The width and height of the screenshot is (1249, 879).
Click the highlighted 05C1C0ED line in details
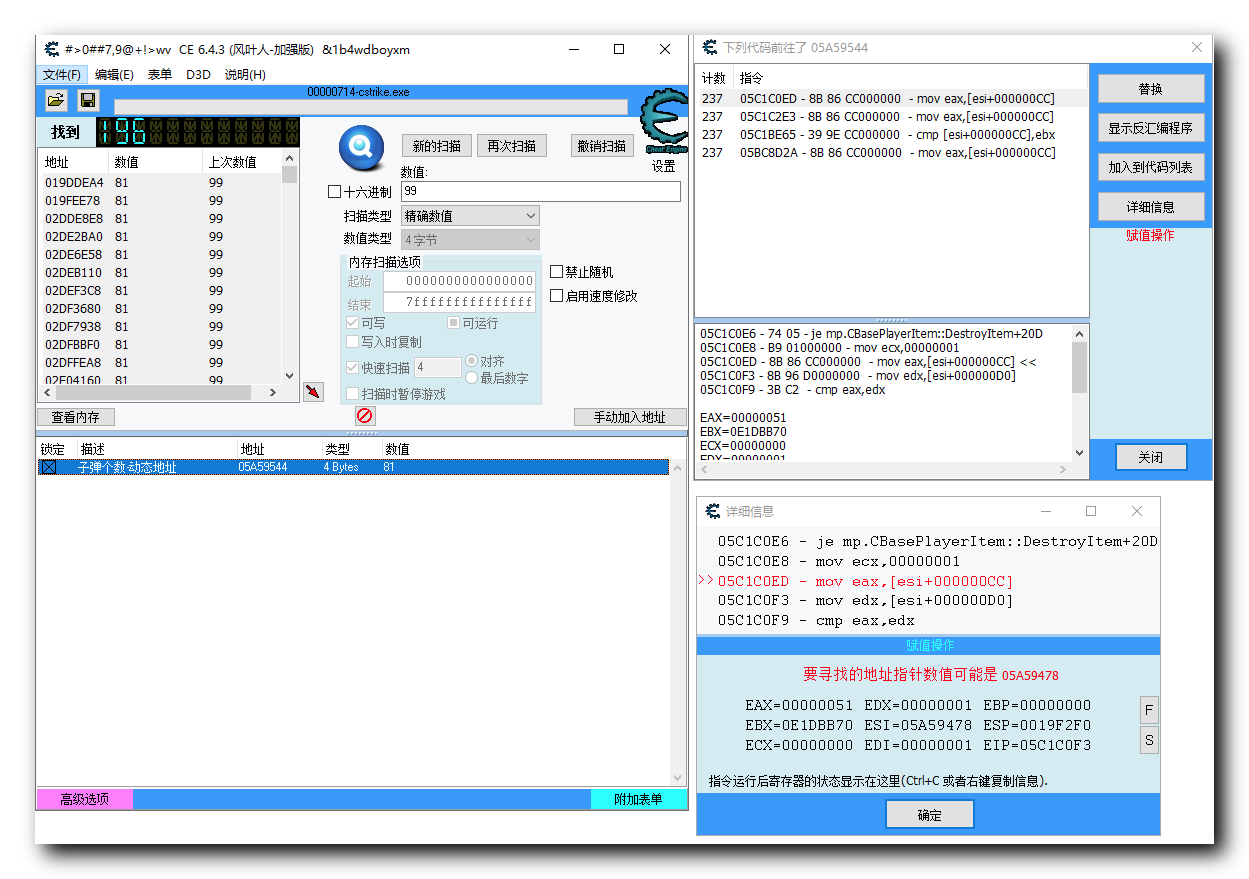pos(865,581)
